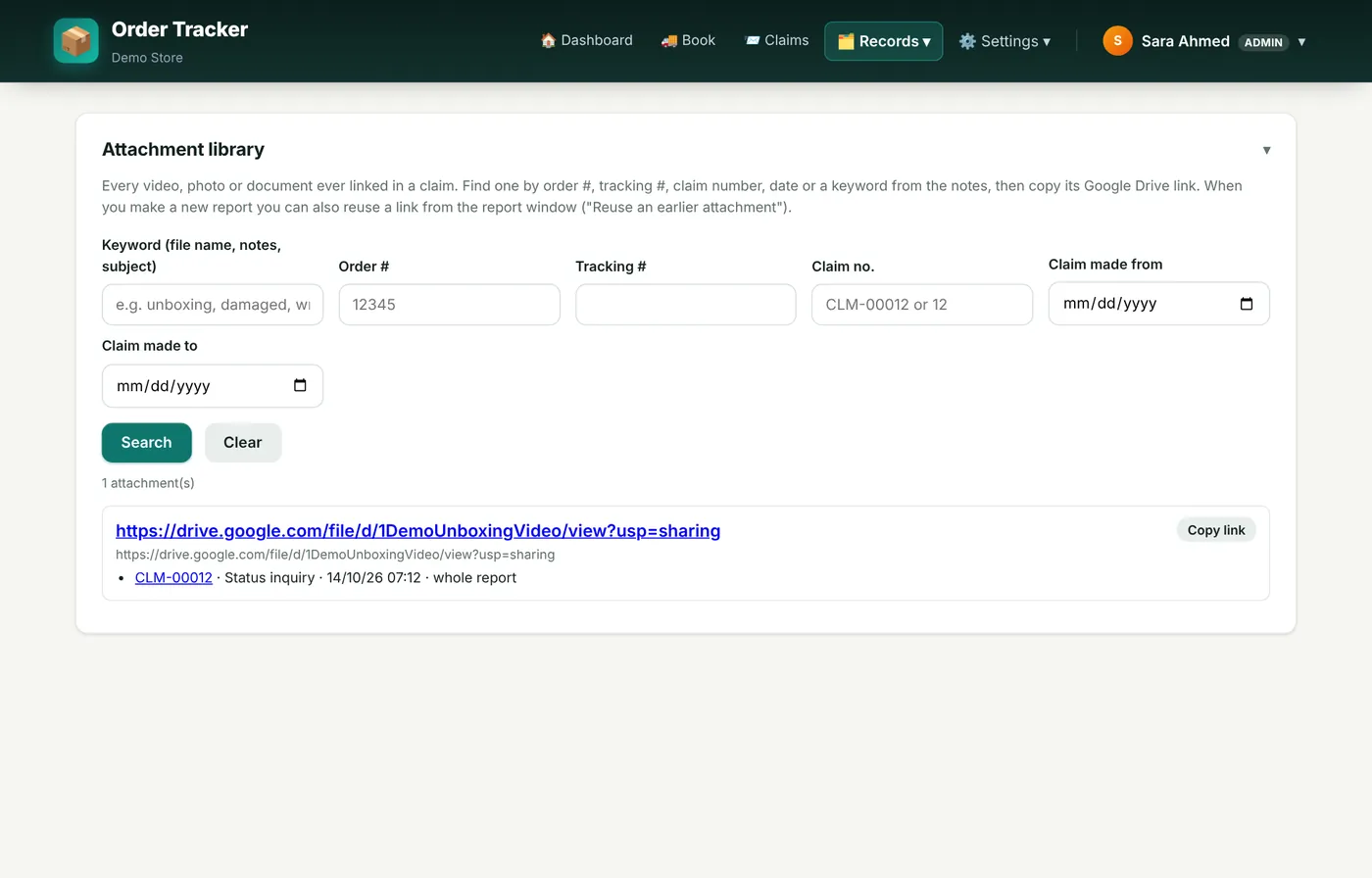The image size is (1372, 878).
Task: Open the Records dropdown menu
Action: (883, 41)
